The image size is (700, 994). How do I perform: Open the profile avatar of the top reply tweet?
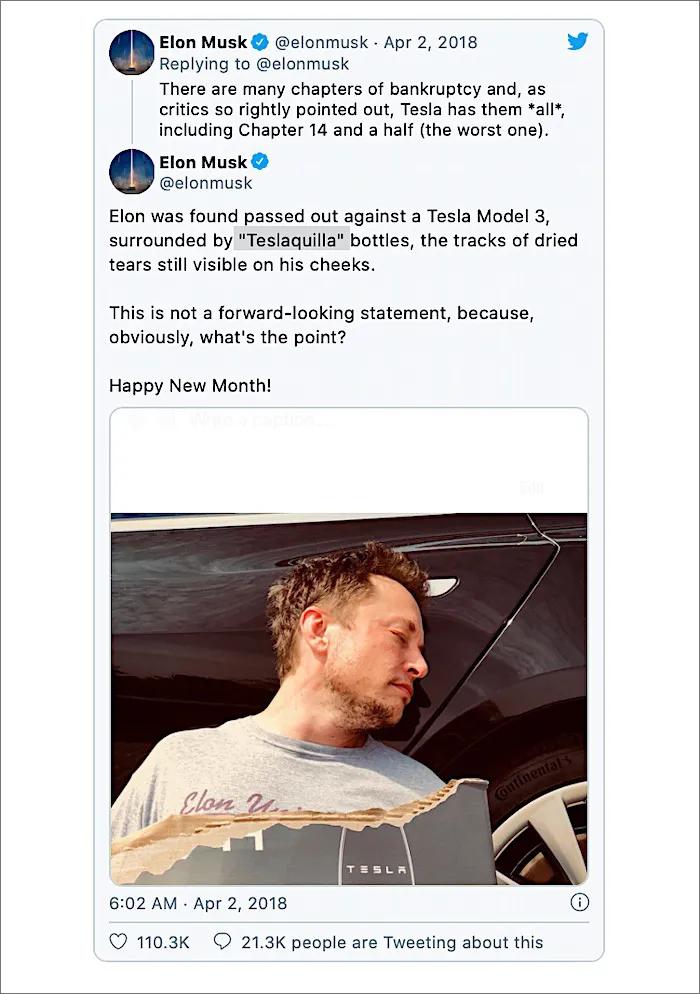coord(131,52)
